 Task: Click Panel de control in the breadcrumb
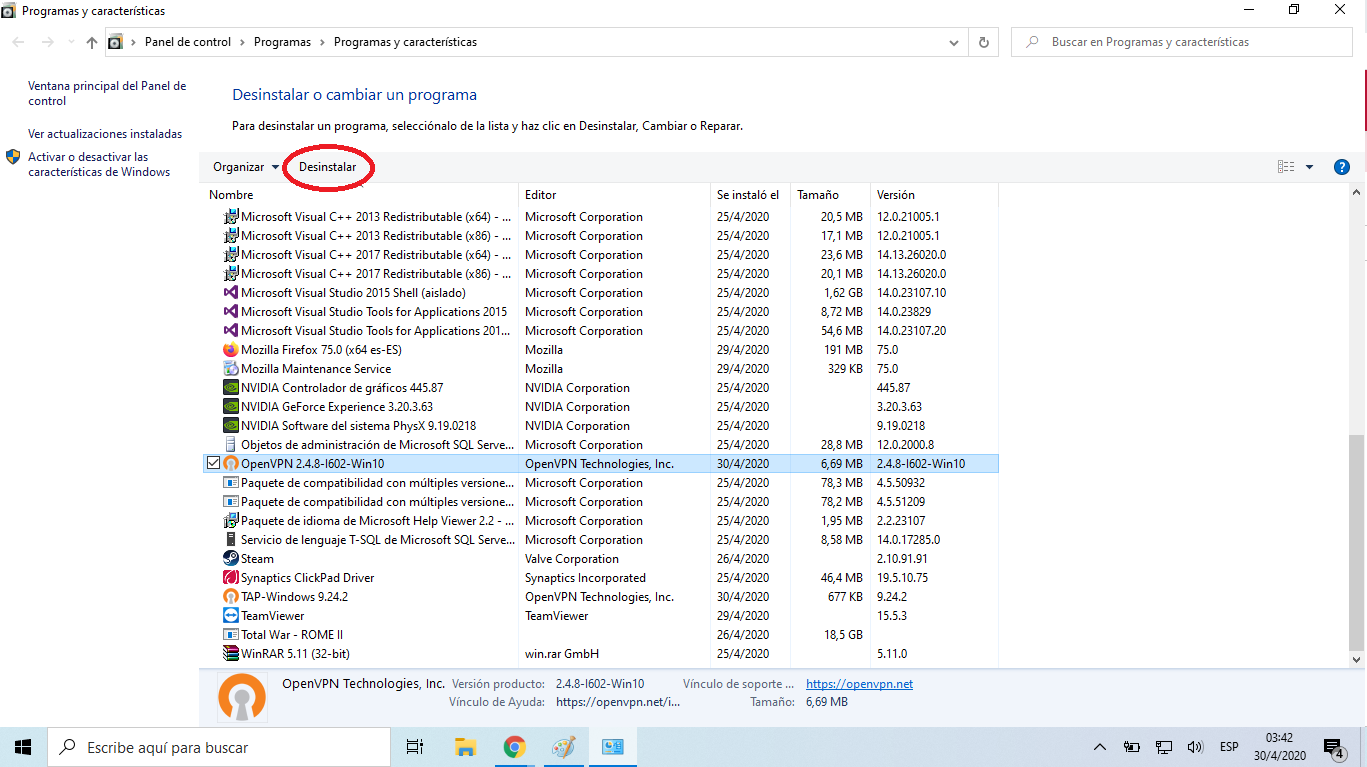(188, 42)
